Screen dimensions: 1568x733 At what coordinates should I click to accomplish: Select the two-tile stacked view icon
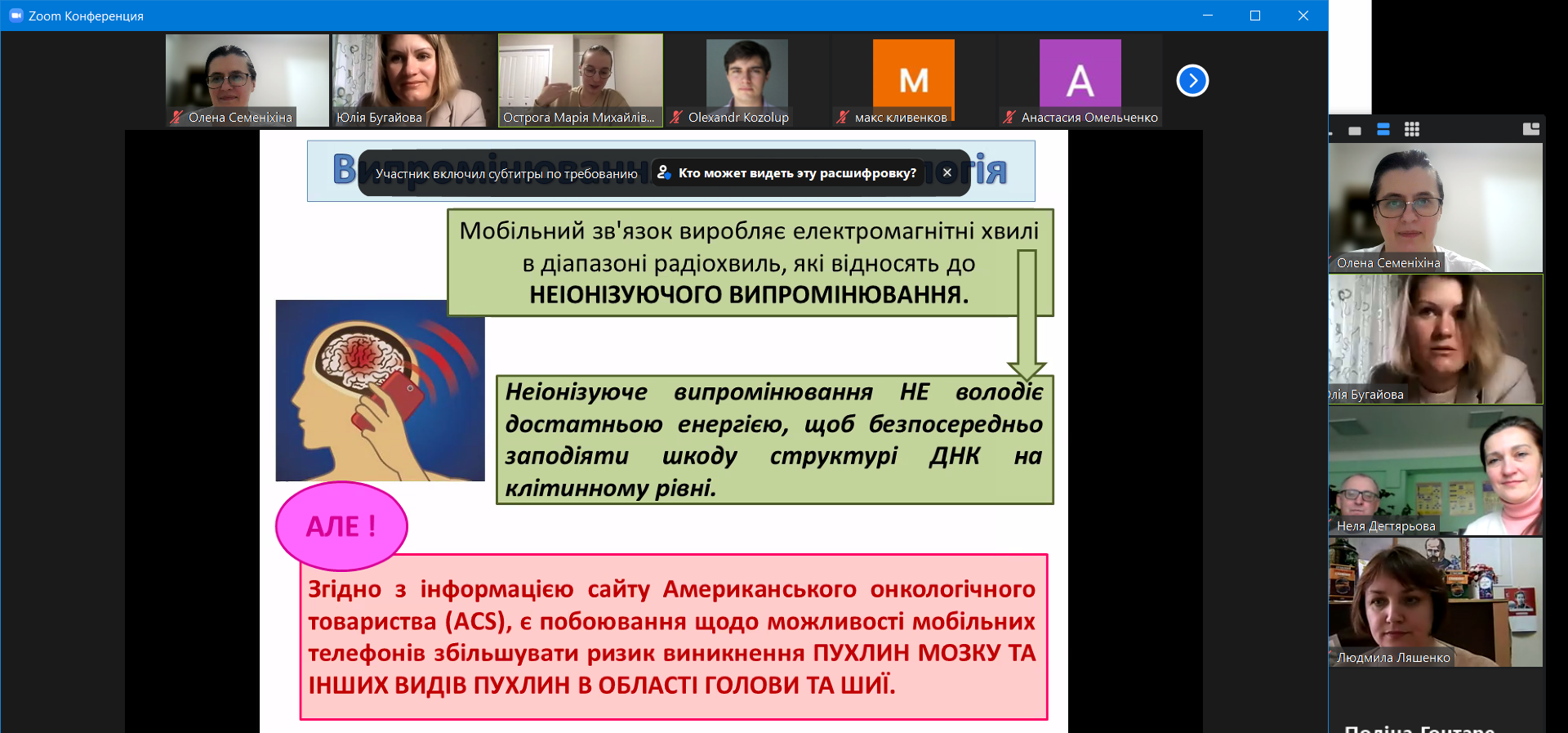[x=1383, y=129]
